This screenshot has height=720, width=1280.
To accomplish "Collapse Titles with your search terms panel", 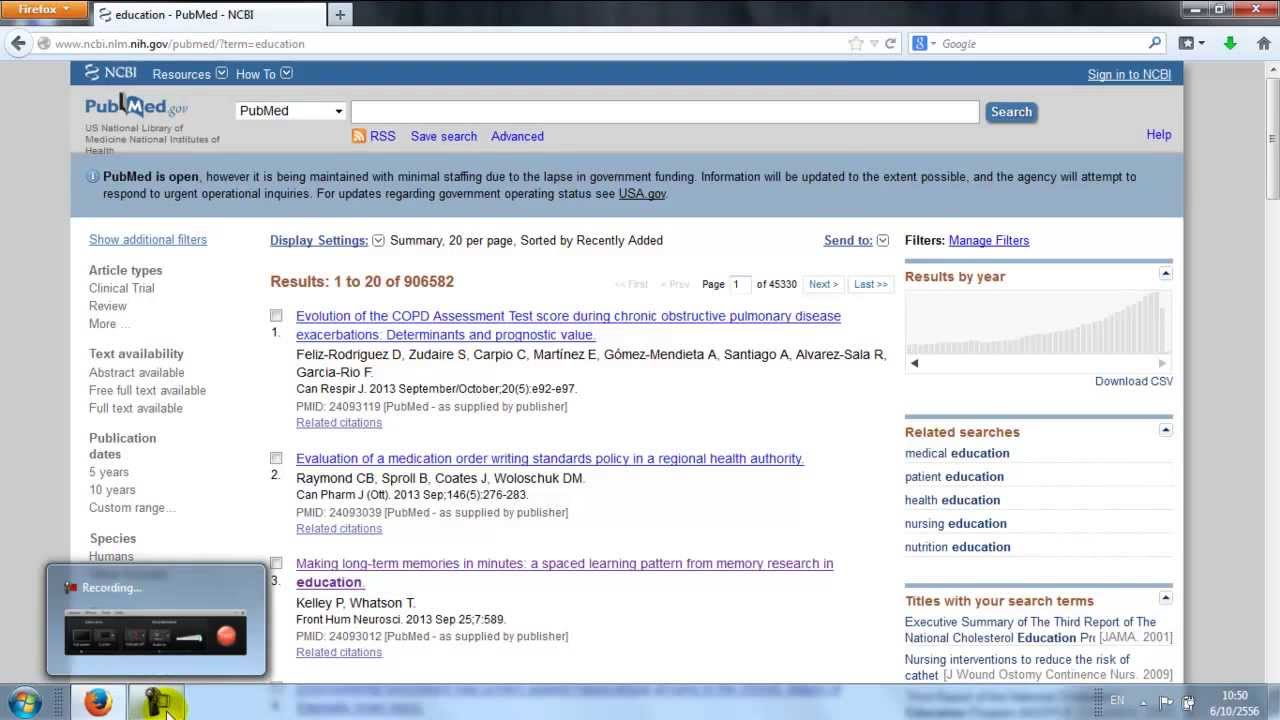I will coord(1165,598).
